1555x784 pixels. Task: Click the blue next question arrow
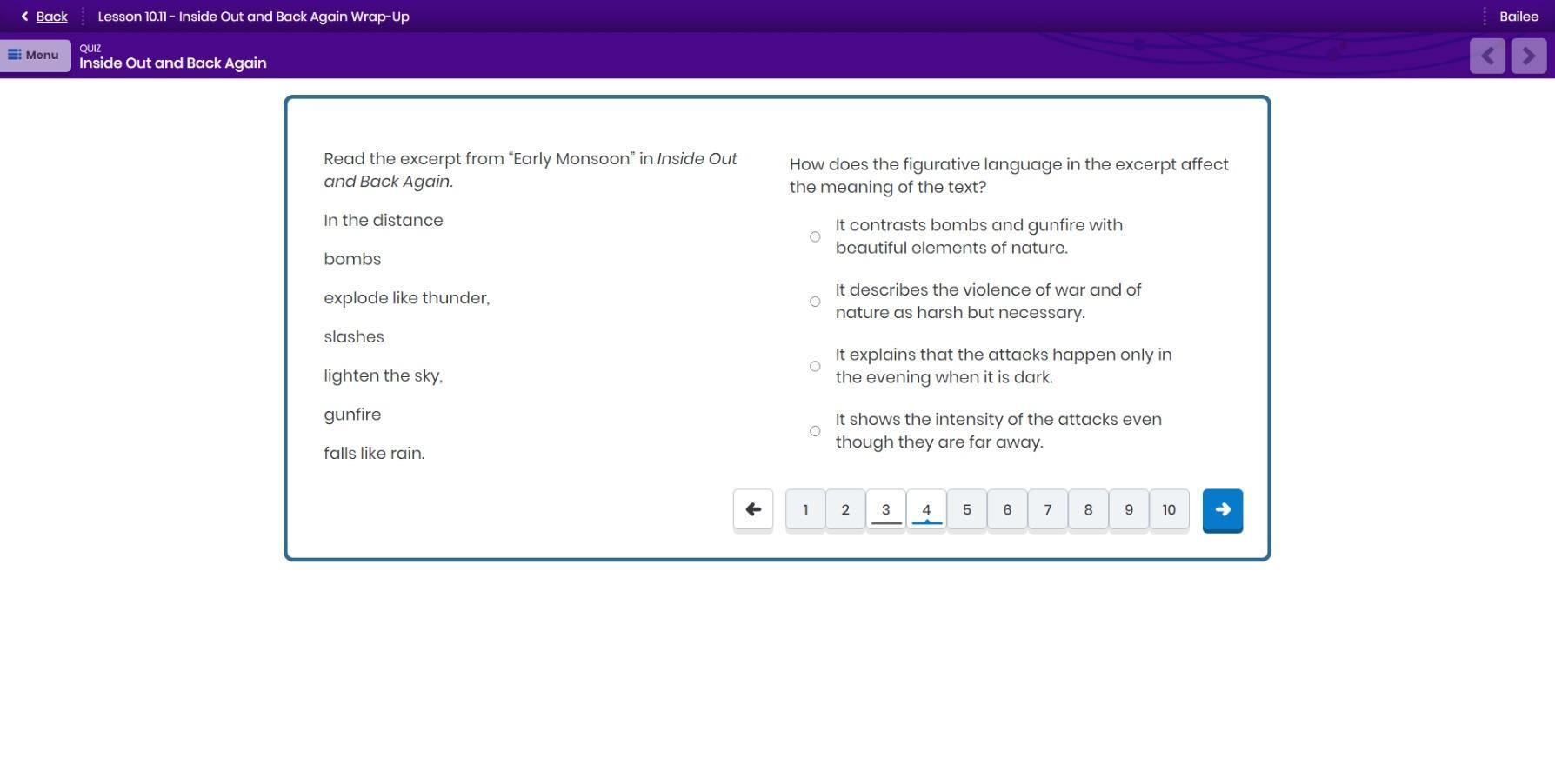pos(1222,510)
